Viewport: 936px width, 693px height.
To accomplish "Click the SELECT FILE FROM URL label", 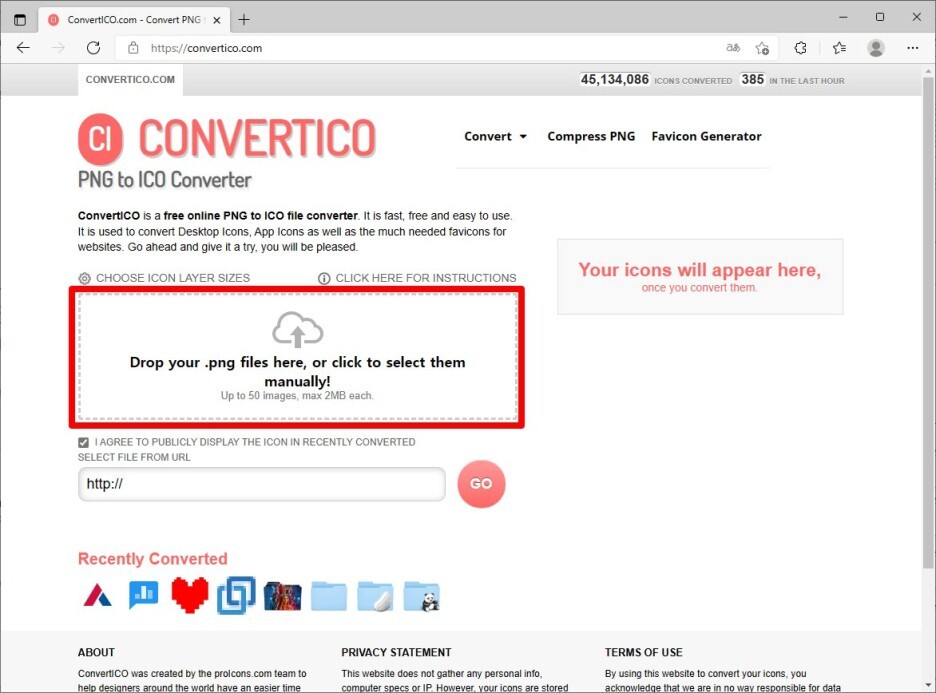I will [134, 457].
